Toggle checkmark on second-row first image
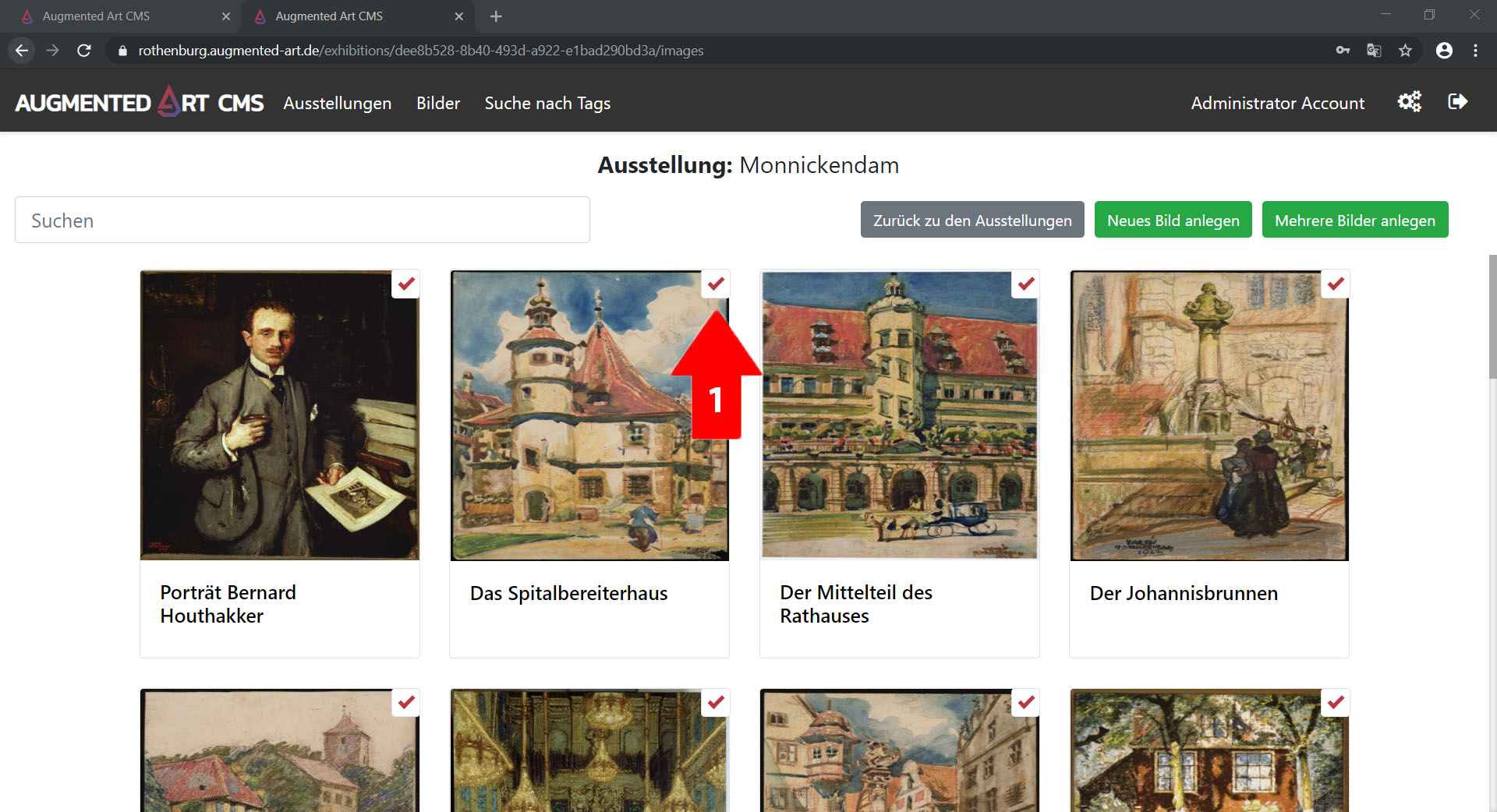Screen dimensions: 1497x812 click(x=406, y=702)
